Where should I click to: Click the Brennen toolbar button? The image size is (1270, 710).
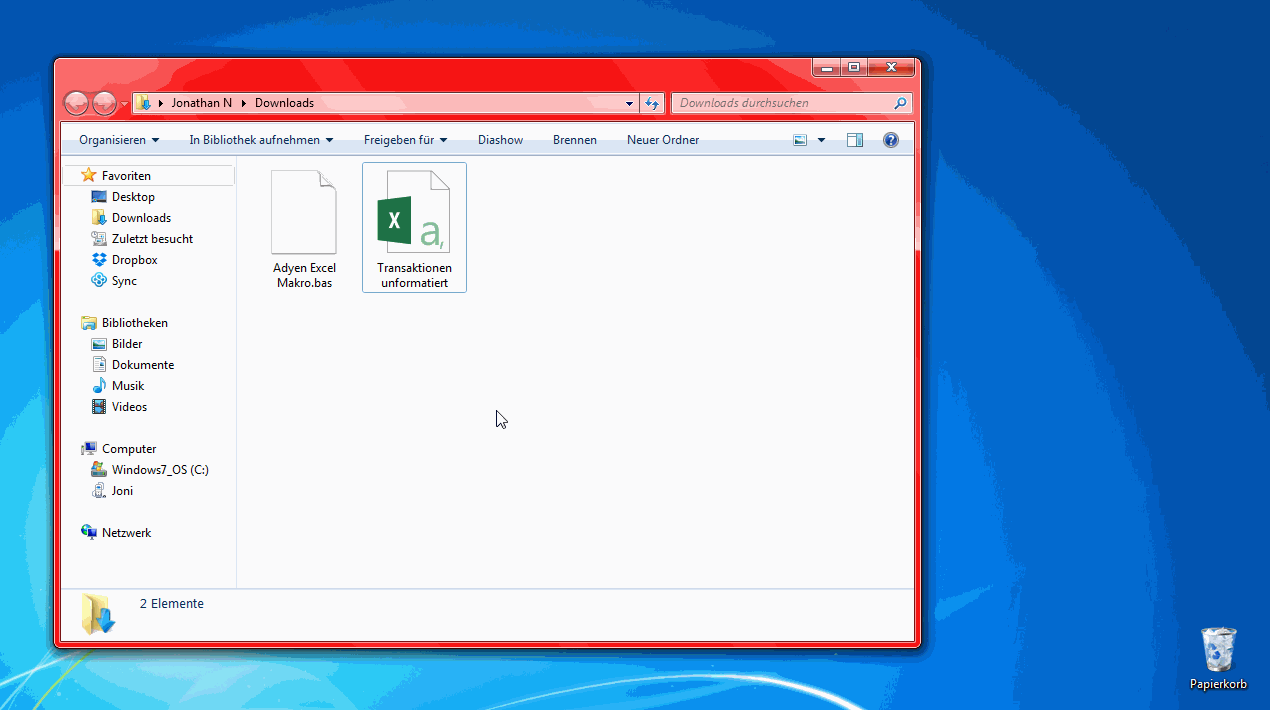pos(575,140)
